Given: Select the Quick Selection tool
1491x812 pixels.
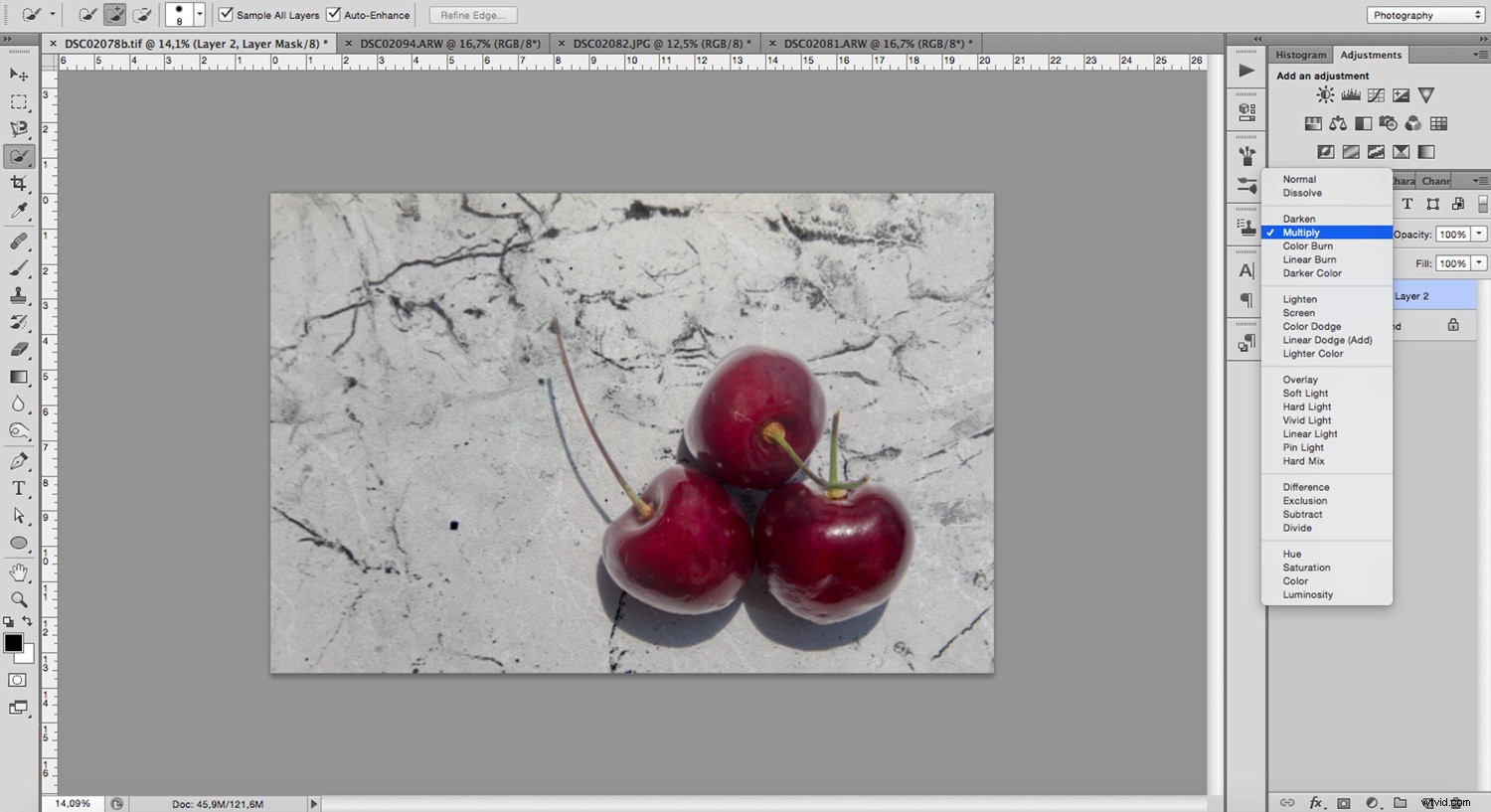Looking at the screenshot, I should (x=18, y=156).
